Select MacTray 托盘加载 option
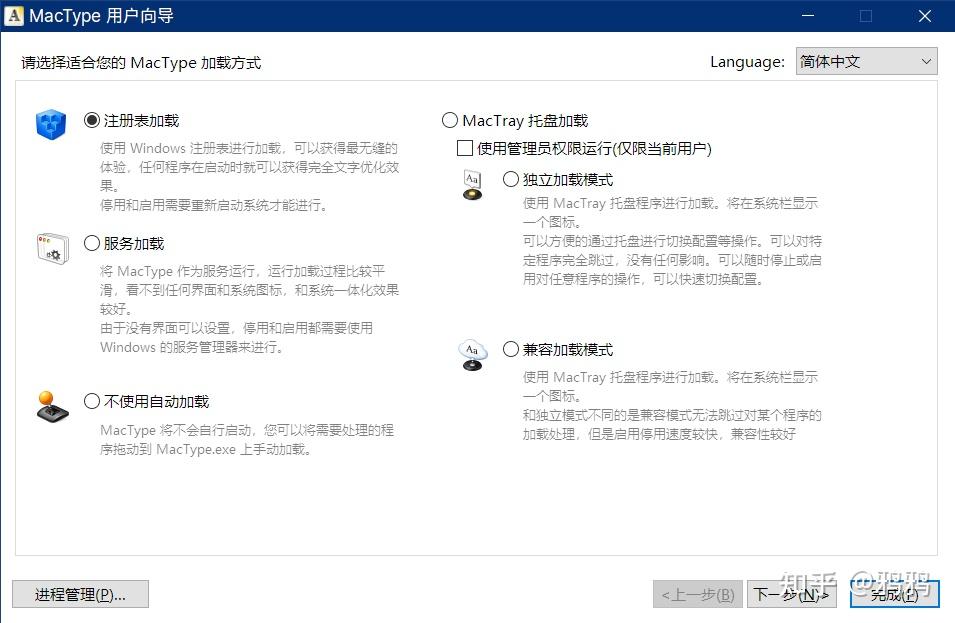 (x=449, y=120)
